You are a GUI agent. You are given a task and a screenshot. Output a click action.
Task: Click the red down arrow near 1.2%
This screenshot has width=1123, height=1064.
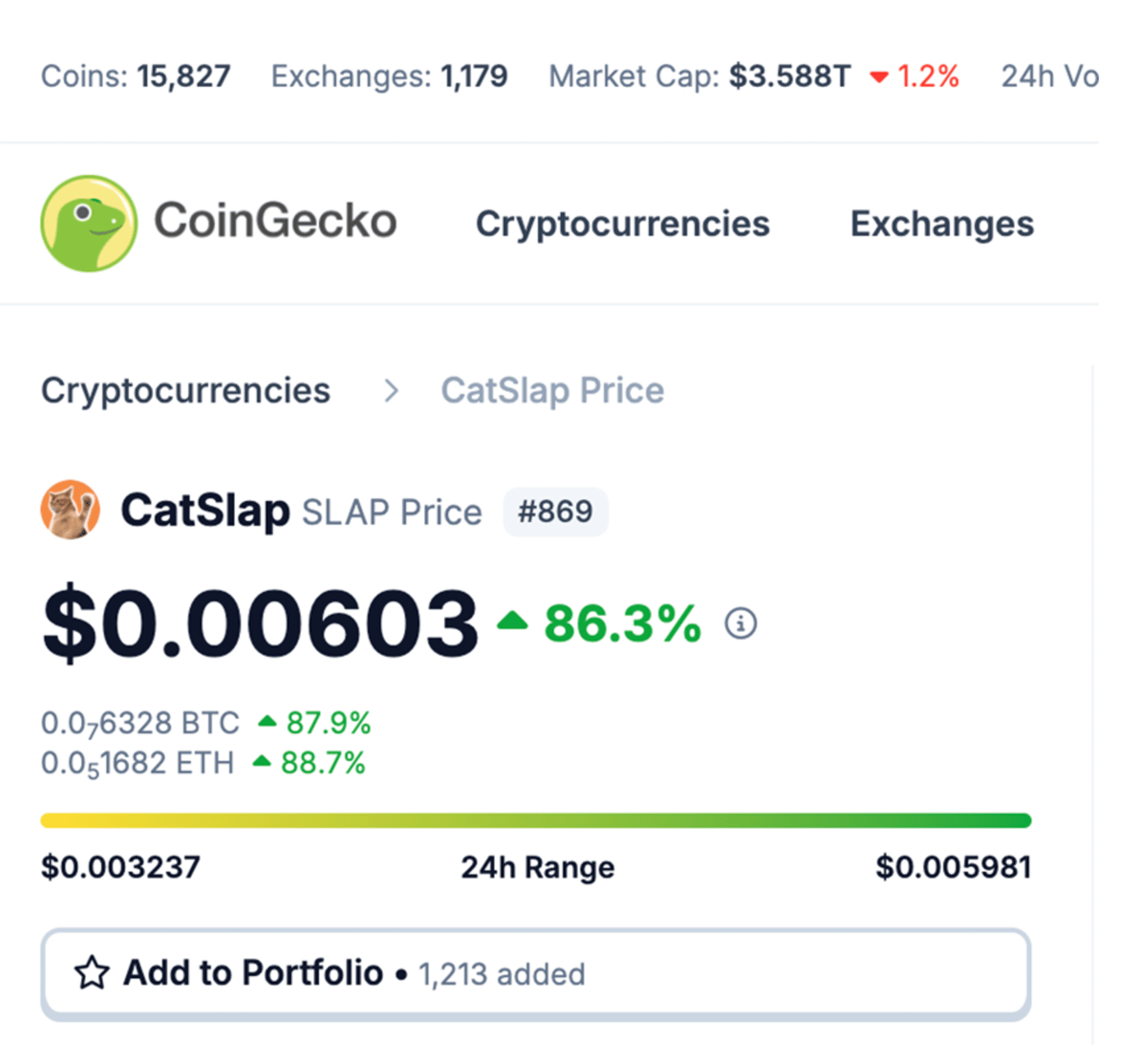[879, 77]
